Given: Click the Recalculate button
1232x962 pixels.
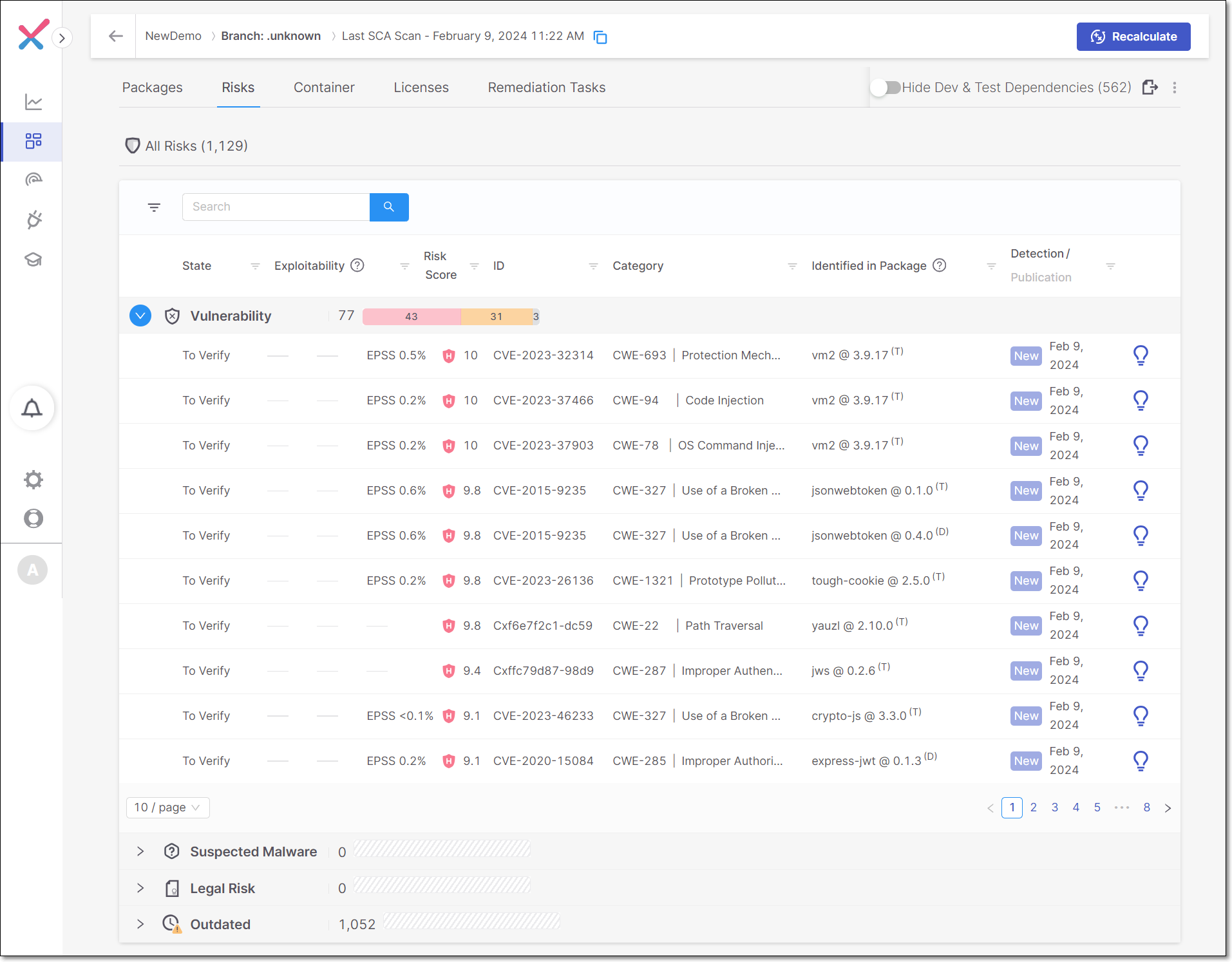Looking at the screenshot, I should [x=1133, y=37].
